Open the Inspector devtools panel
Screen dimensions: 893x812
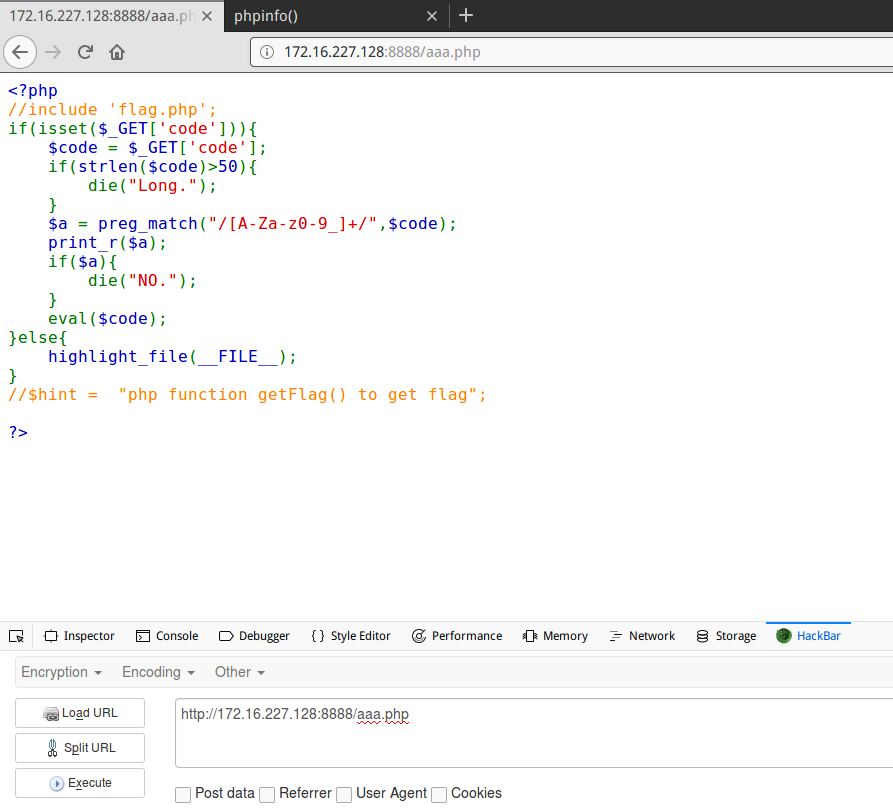point(79,636)
